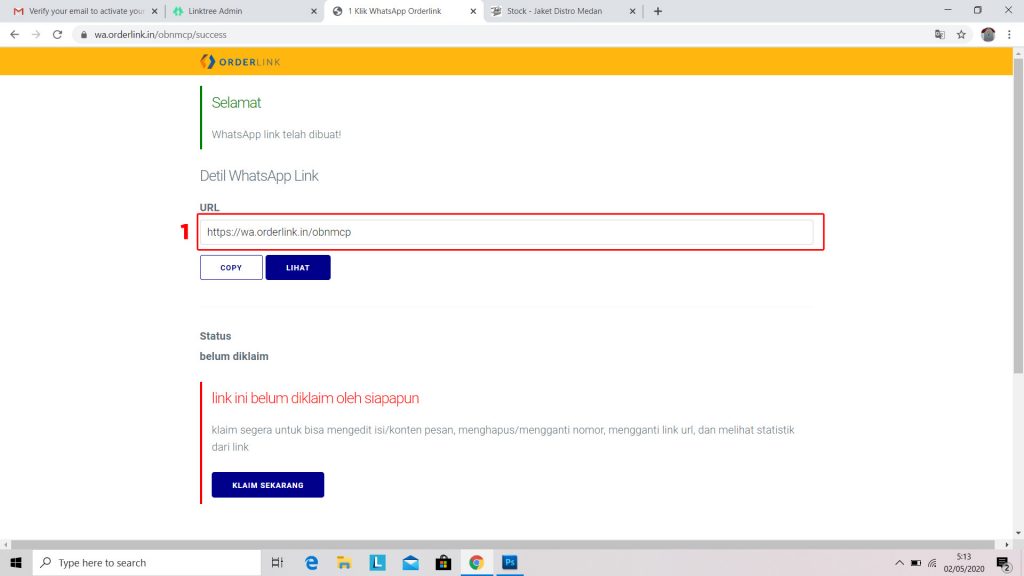Viewport: 1024px width, 576px height.
Task: Switch to Stock - Jaket Distro Medan tab
Action: 563,11
